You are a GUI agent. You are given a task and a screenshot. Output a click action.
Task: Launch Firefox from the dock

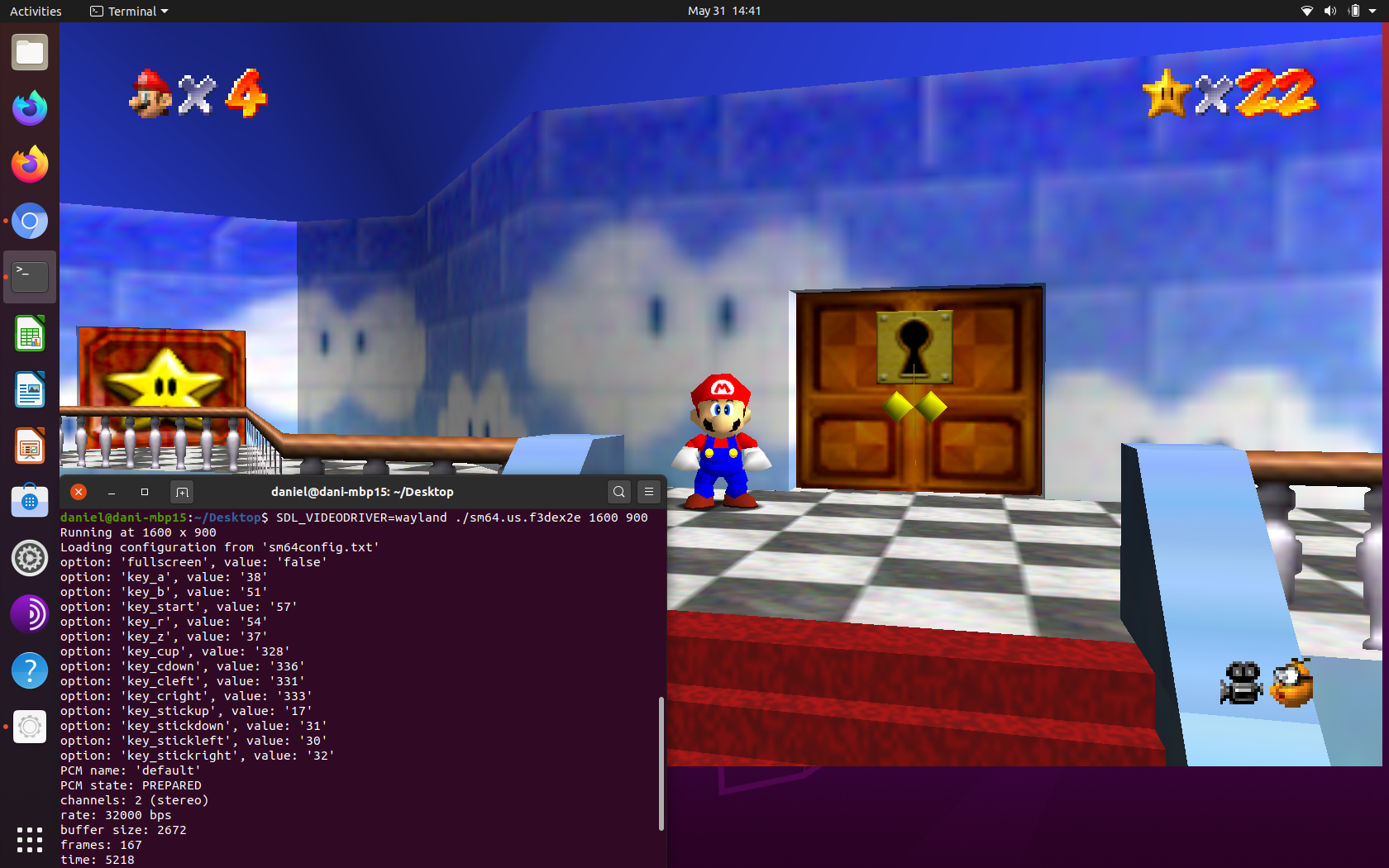pos(30,165)
